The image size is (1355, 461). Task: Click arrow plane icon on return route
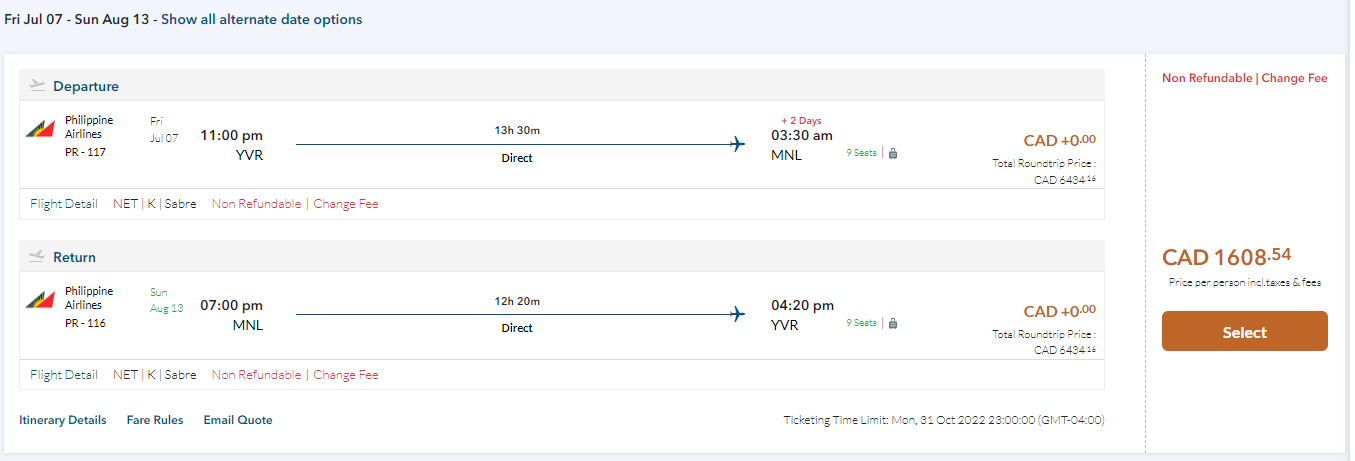pos(738,314)
